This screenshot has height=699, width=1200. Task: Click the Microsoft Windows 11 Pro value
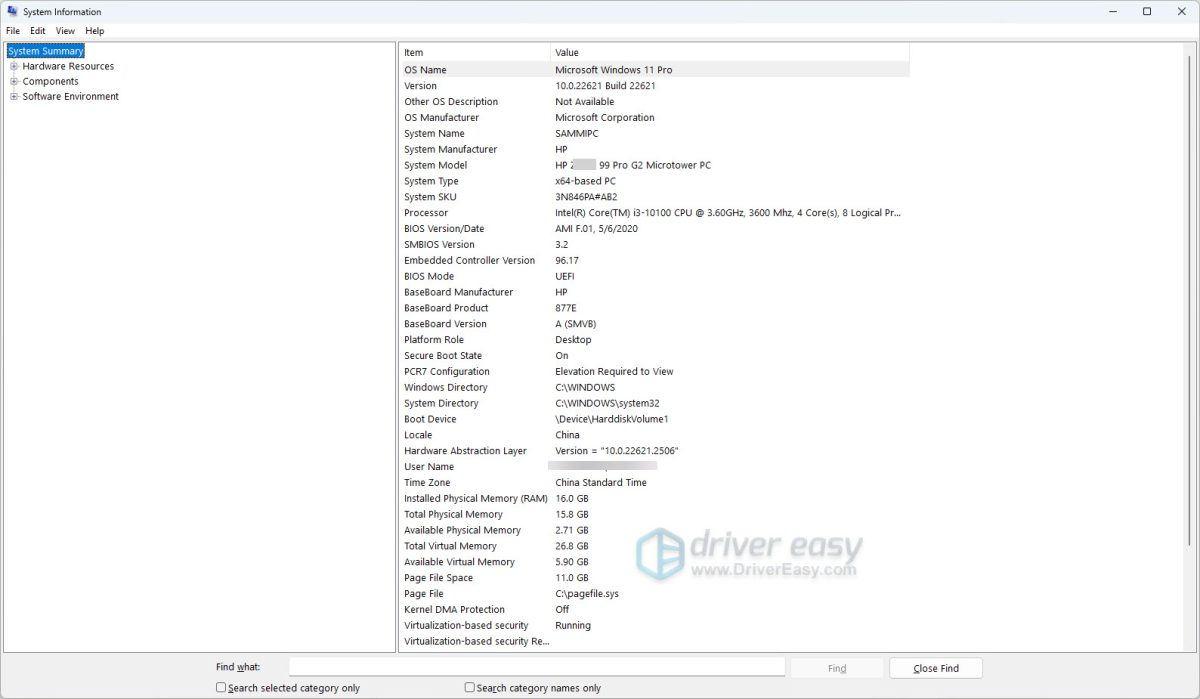pos(614,70)
